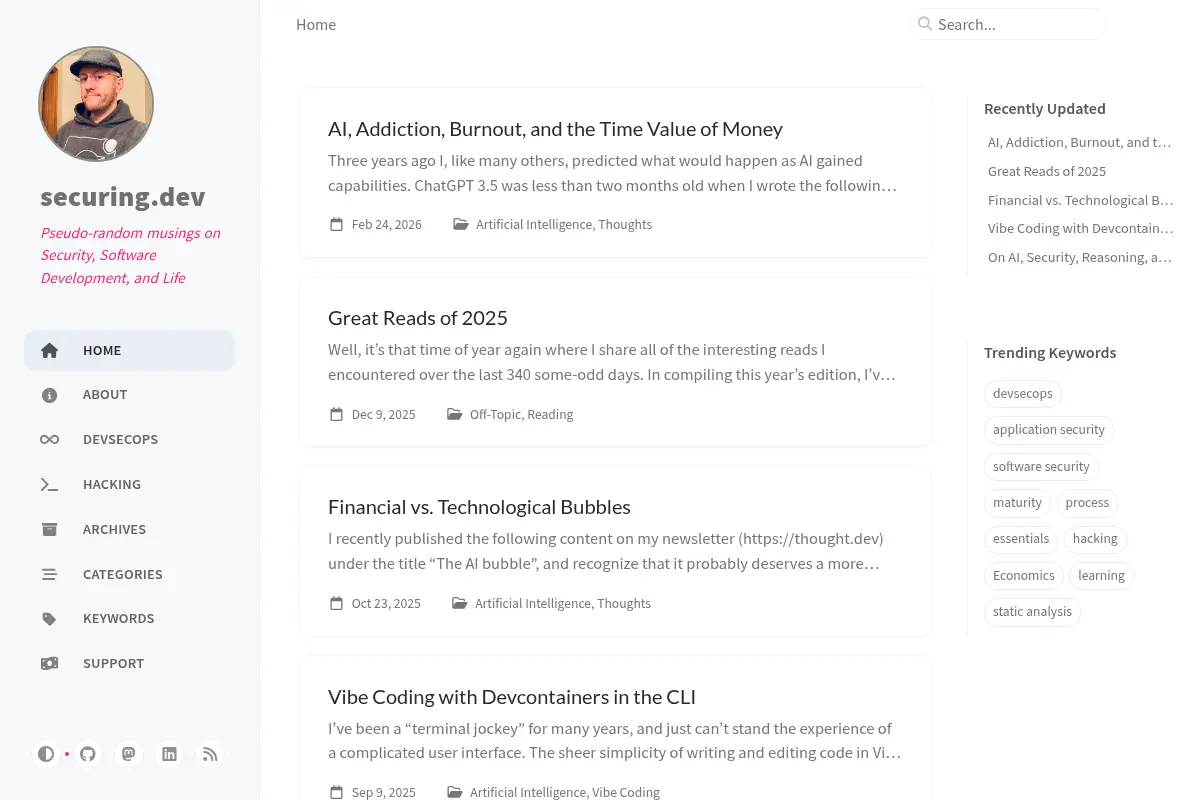Viewport: 1200px width, 800px height.
Task: Click the DevSecOps infinity icon
Action: (x=49, y=440)
